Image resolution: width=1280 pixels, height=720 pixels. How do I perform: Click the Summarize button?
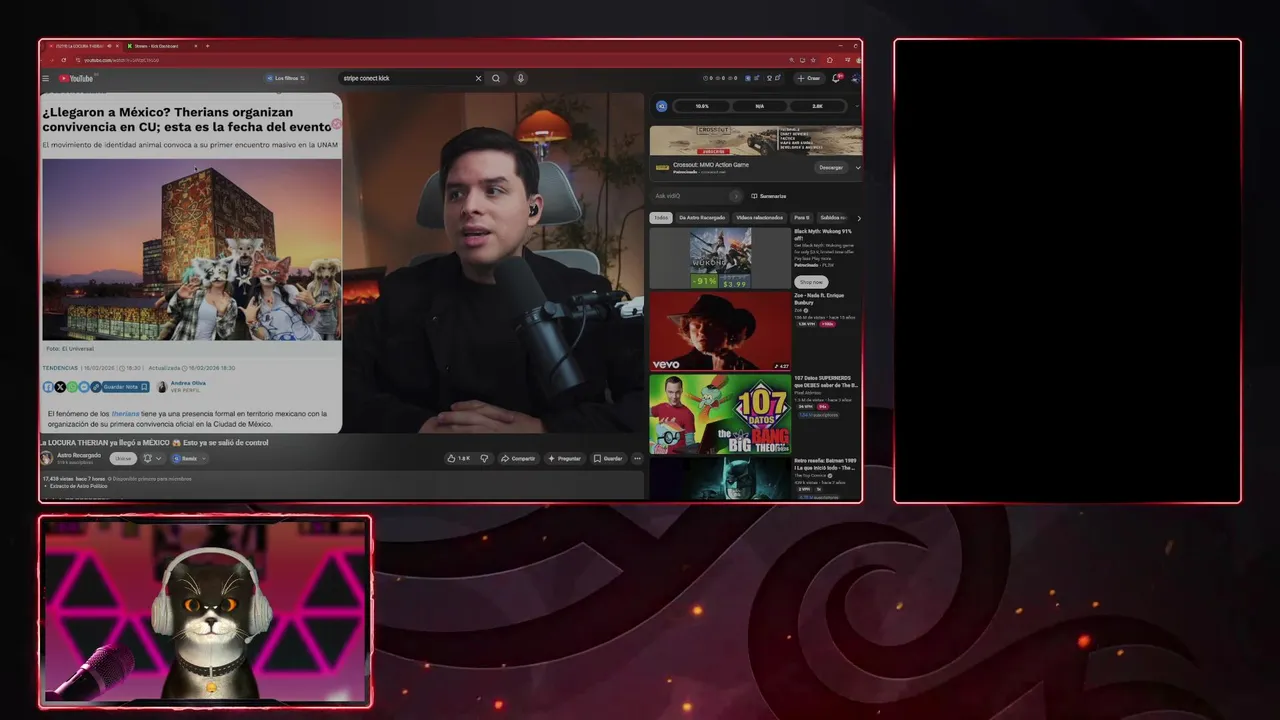(x=768, y=196)
